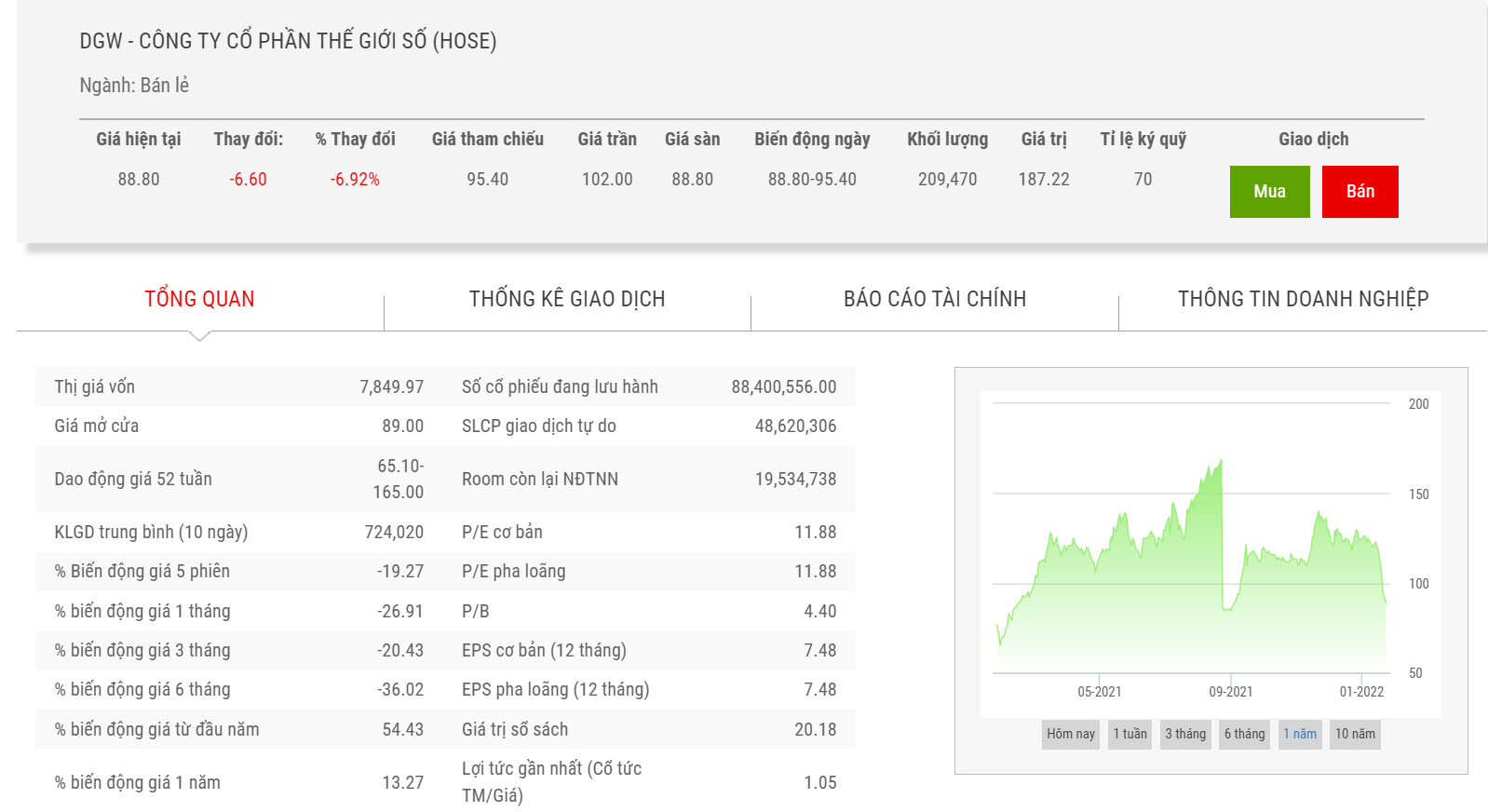Click the dividend yield value 1.05
The width and height of the screenshot is (1488, 812).
[x=820, y=783]
